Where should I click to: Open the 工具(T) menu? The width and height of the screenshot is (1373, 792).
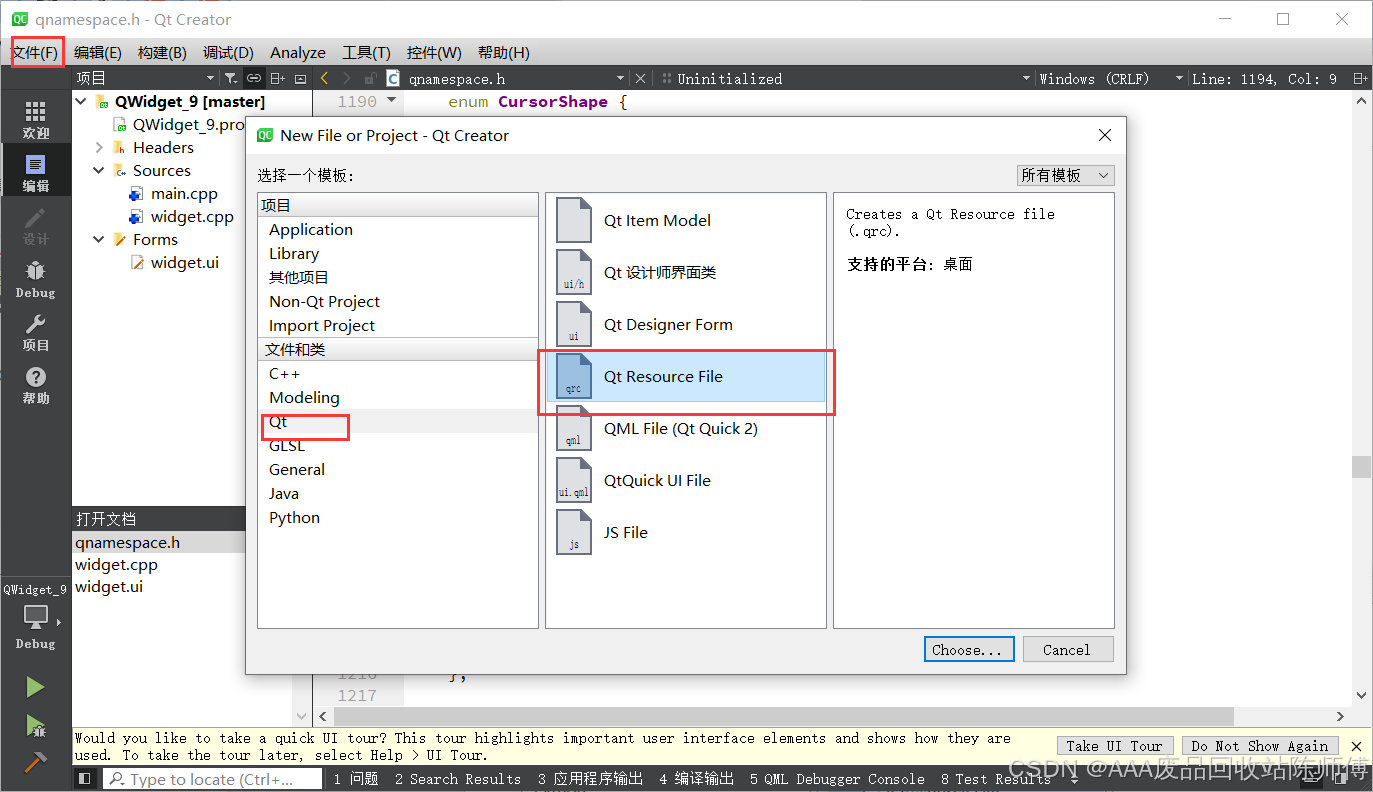(x=366, y=53)
